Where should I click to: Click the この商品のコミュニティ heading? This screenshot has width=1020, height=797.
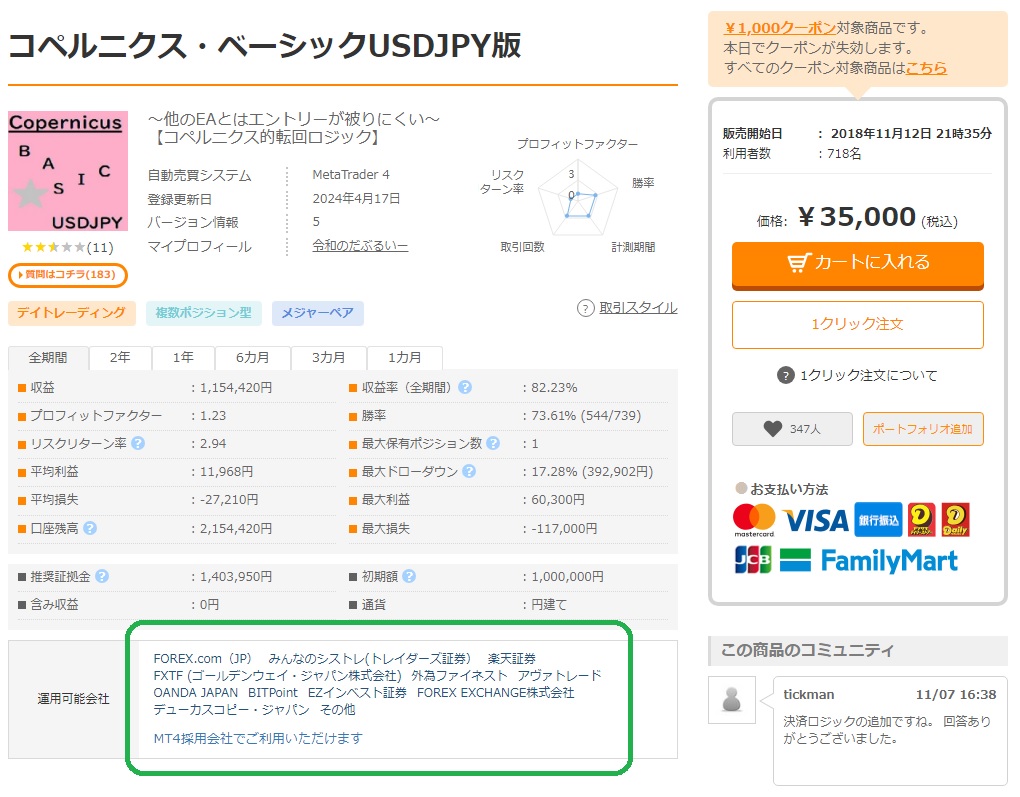pos(807,649)
